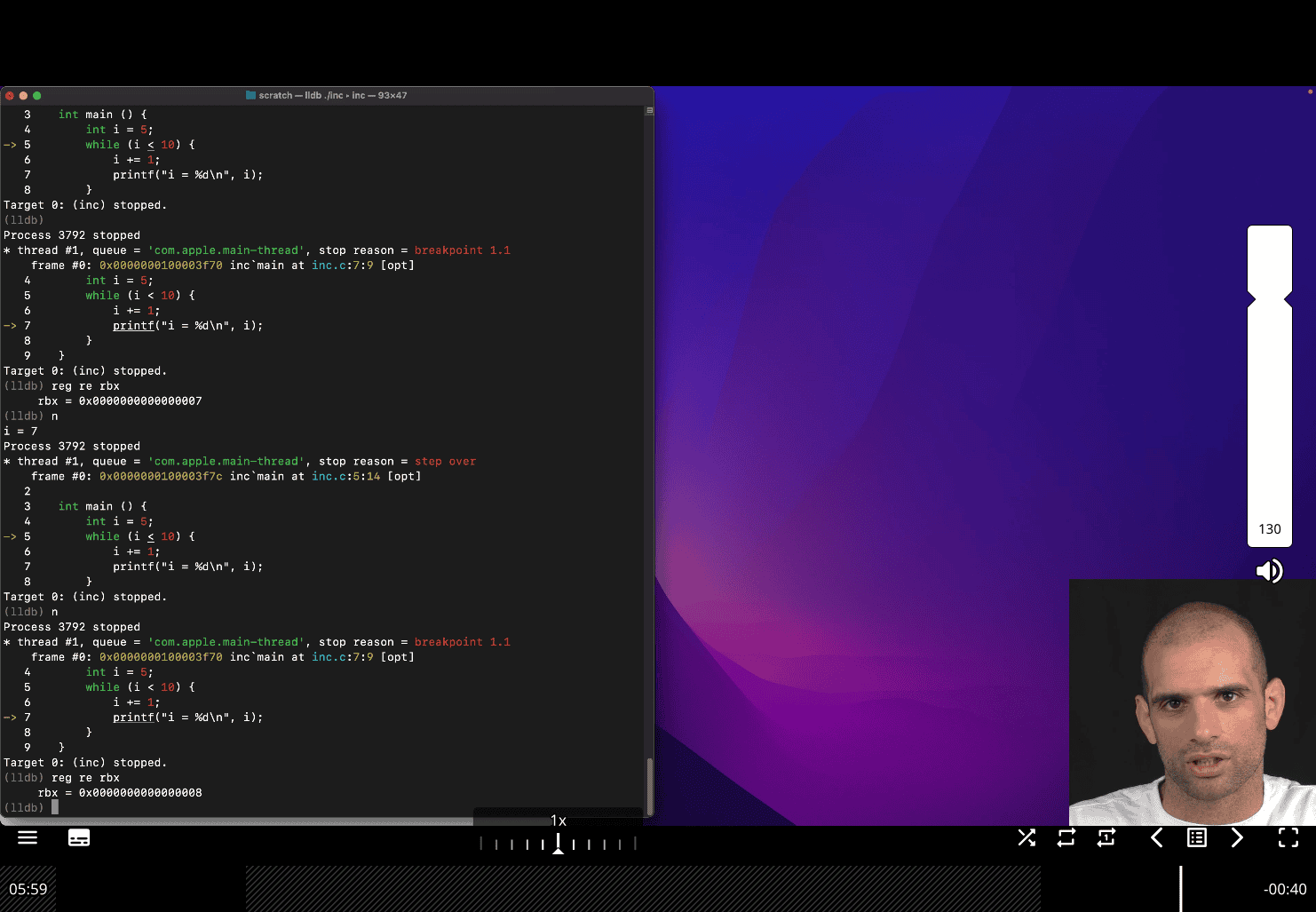Toggle repeat all playlist
Viewport: 1316px width, 912px height.
pos(1066,837)
